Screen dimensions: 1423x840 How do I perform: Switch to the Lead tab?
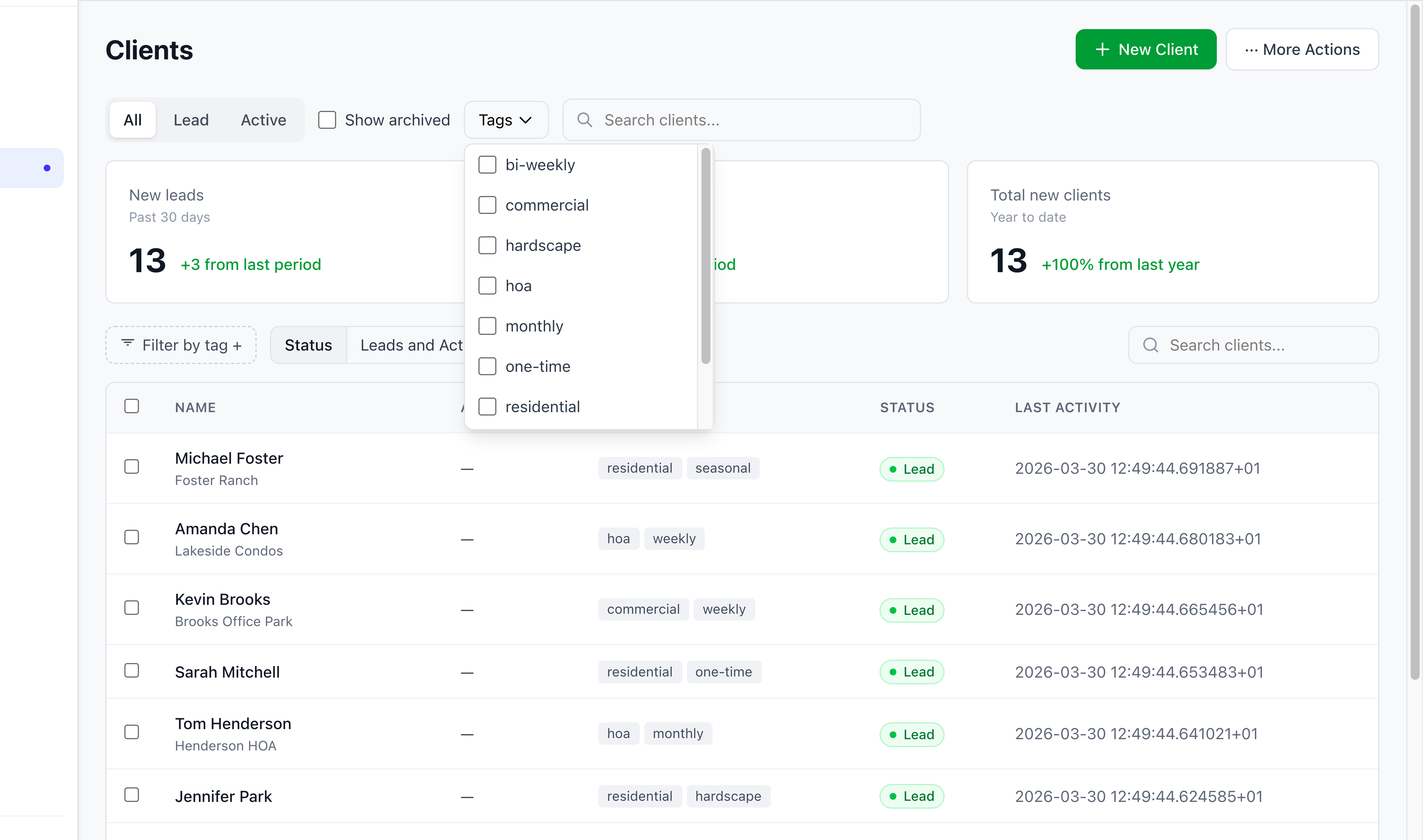191,120
